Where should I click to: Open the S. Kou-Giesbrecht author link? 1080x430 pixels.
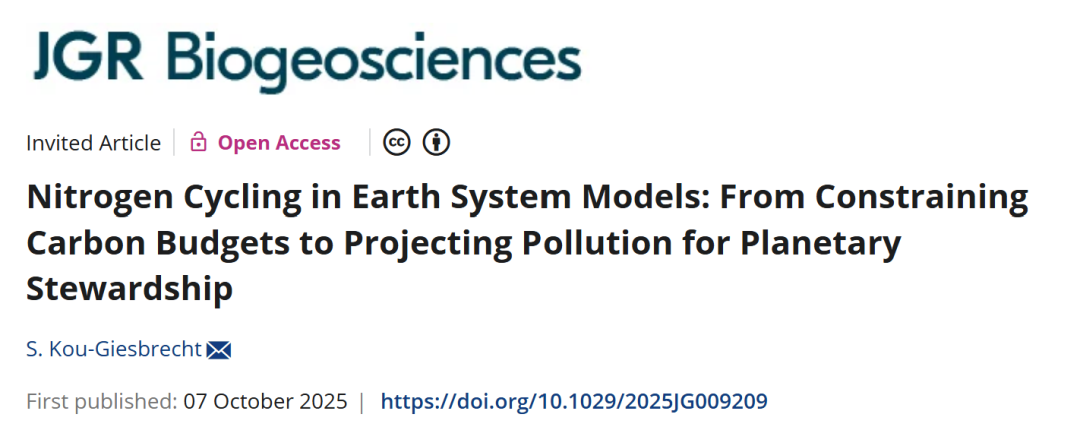click(x=114, y=350)
